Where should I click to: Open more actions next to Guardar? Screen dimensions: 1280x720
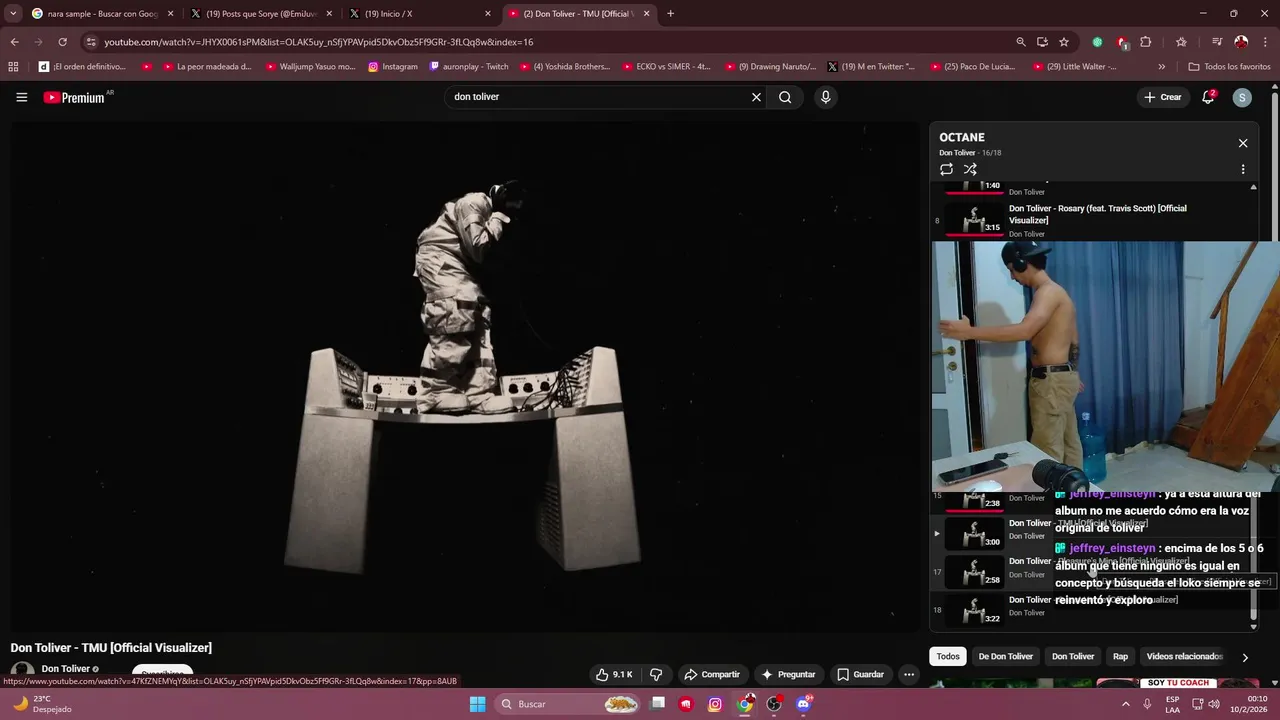click(909, 674)
